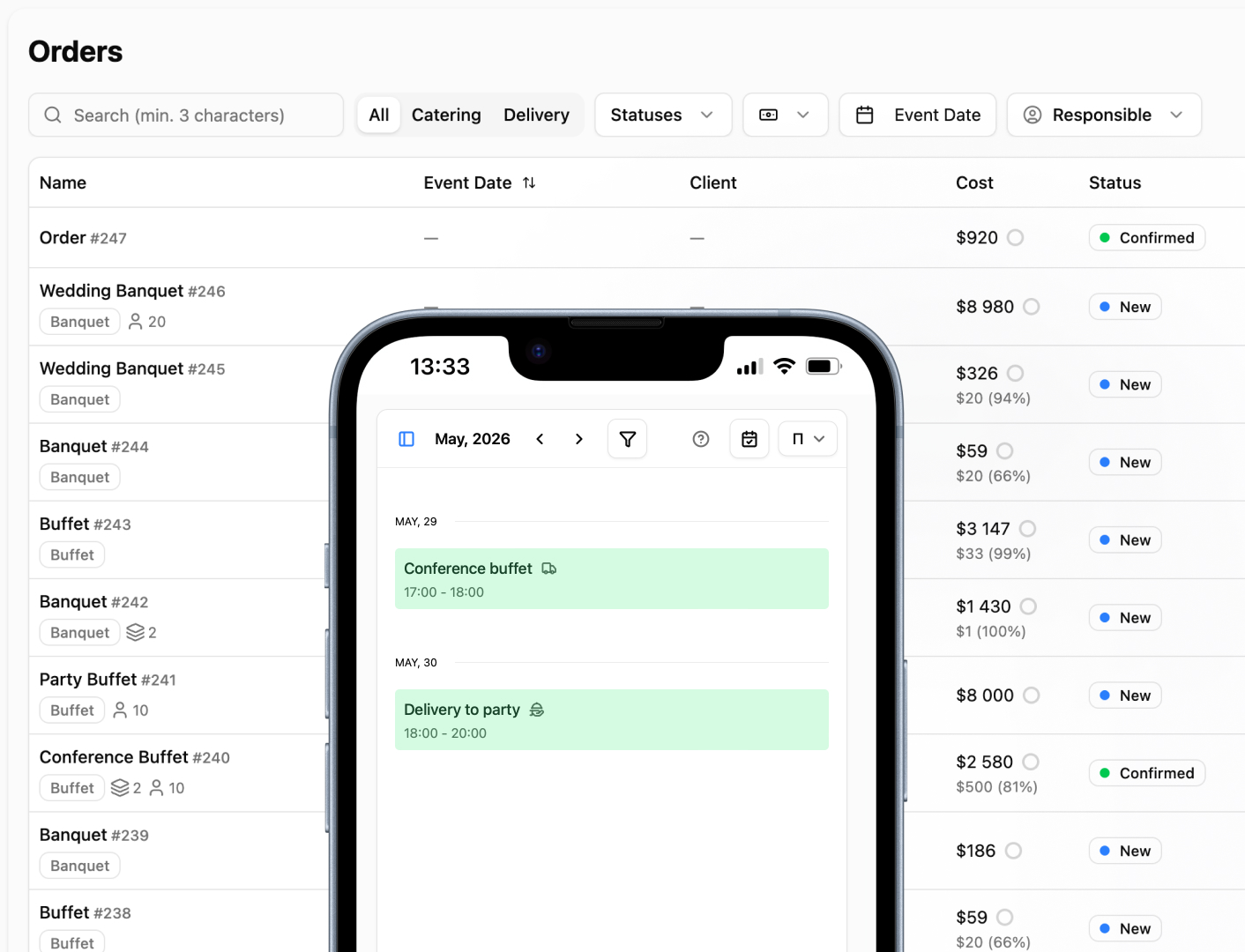Open Order #247
Image resolution: width=1245 pixels, height=952 pixels.
(83, 238)
